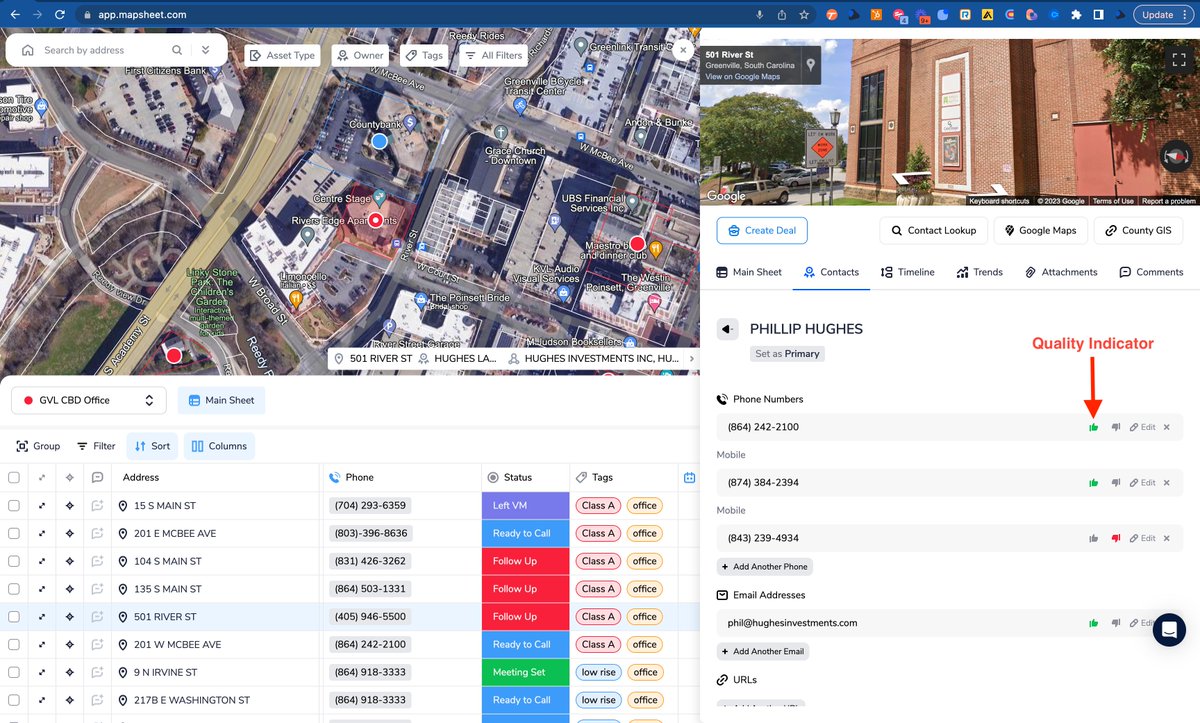Screen dimensions: 1200x723
Task: Open comments for 104 S MAIN ST
Action: (97, 561)
